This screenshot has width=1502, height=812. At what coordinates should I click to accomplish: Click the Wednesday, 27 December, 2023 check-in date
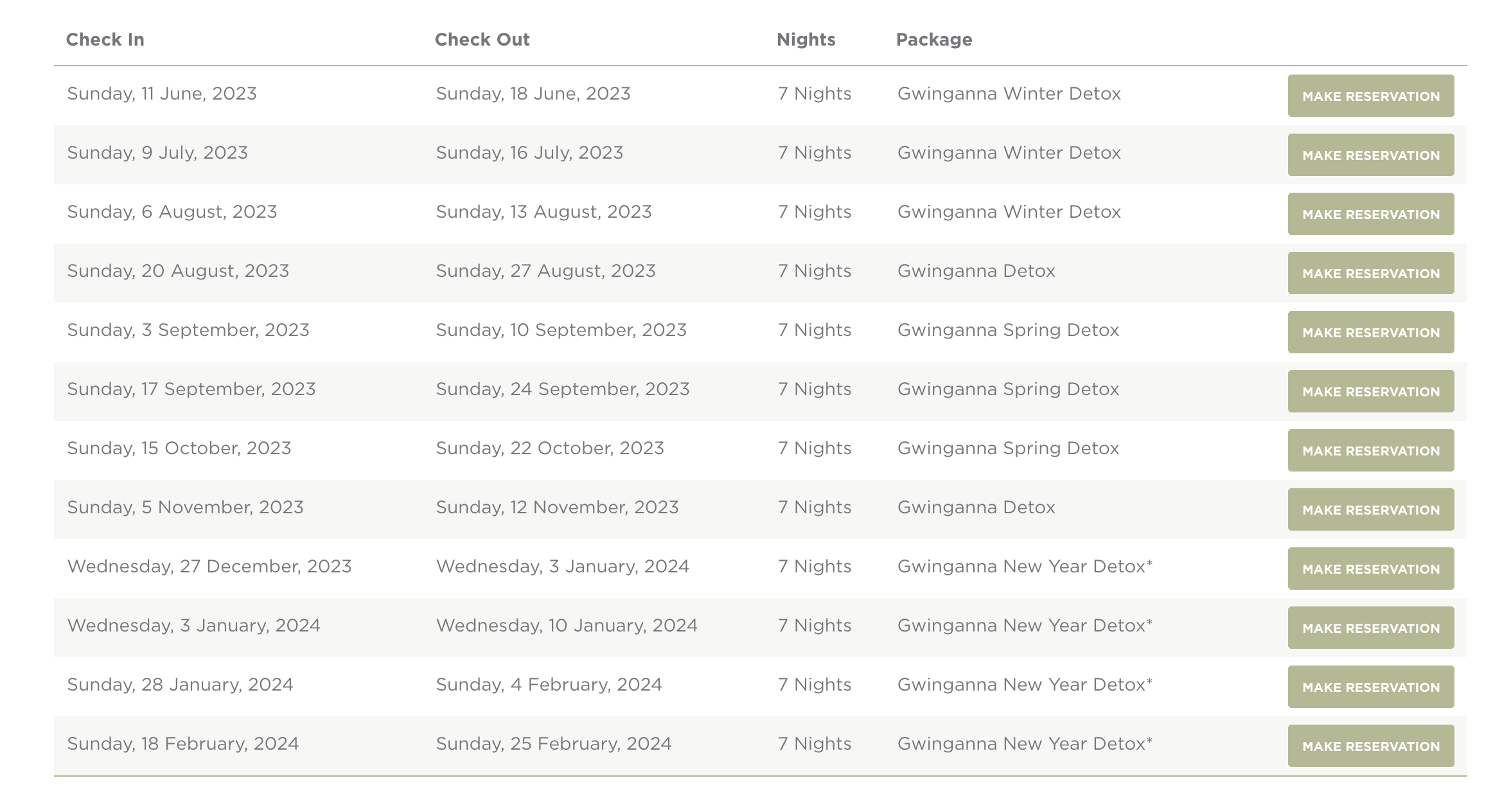point(209,567)
